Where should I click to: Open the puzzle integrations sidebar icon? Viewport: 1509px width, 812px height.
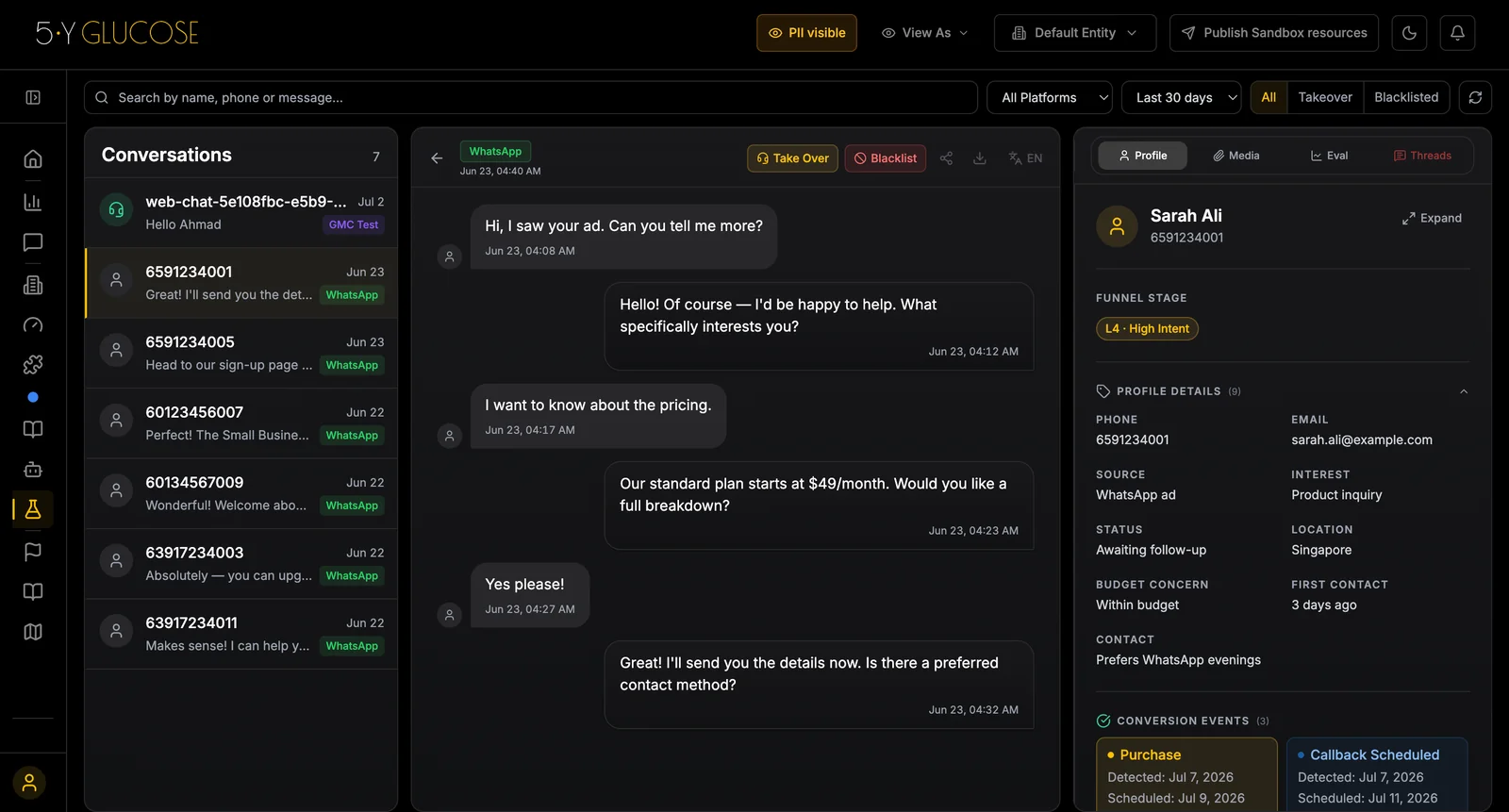33,364
